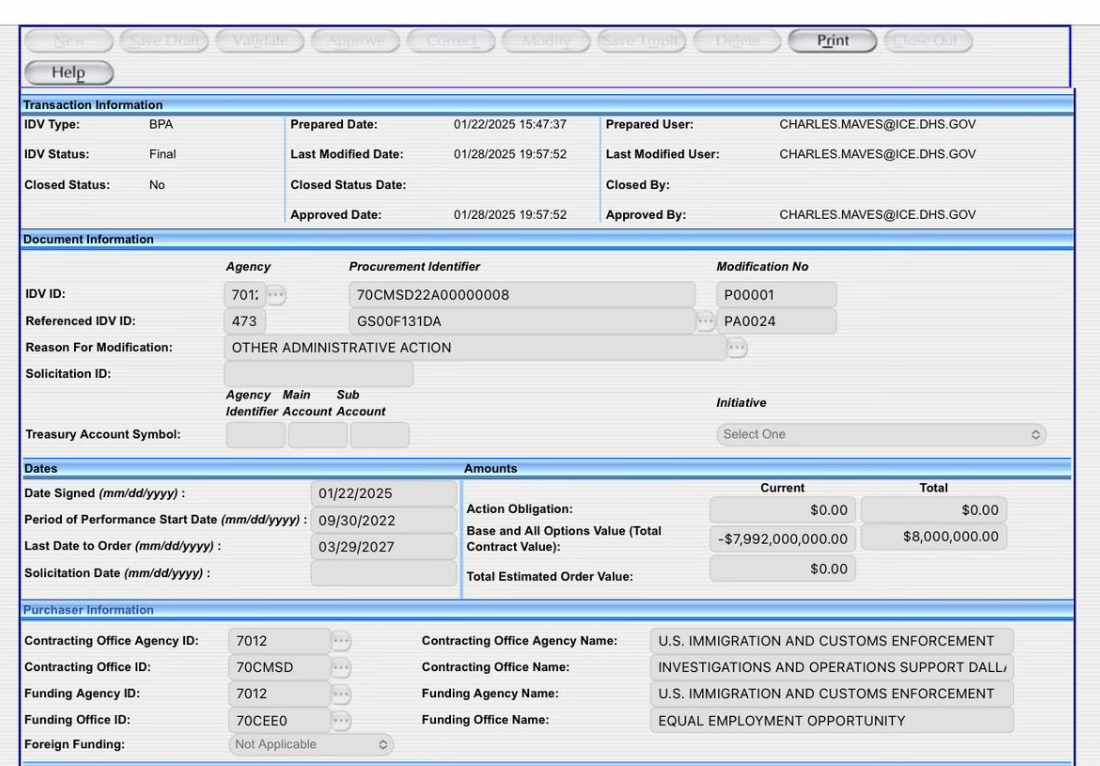Open Funding Agency ID lookup ellipsis
The image size is (1100, 766).
[341, 694]
